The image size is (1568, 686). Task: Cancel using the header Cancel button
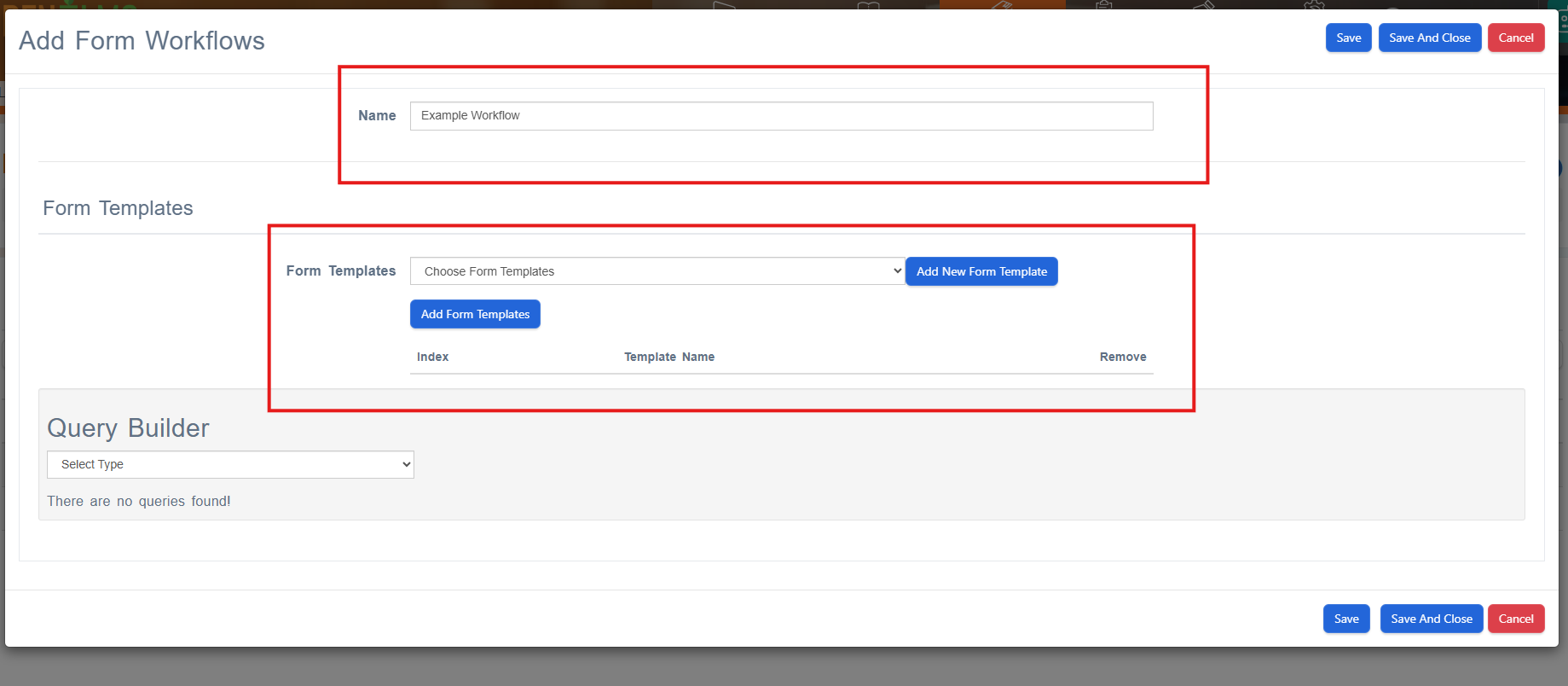1516,38
